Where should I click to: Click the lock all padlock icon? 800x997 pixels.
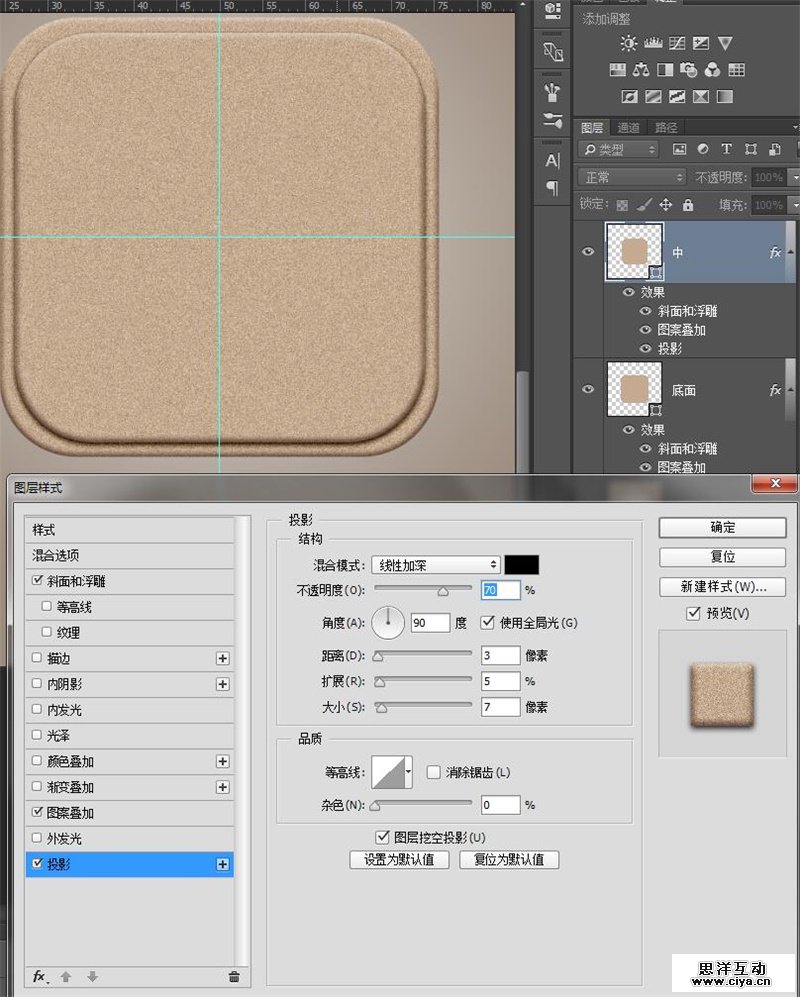tap(687, 205)
